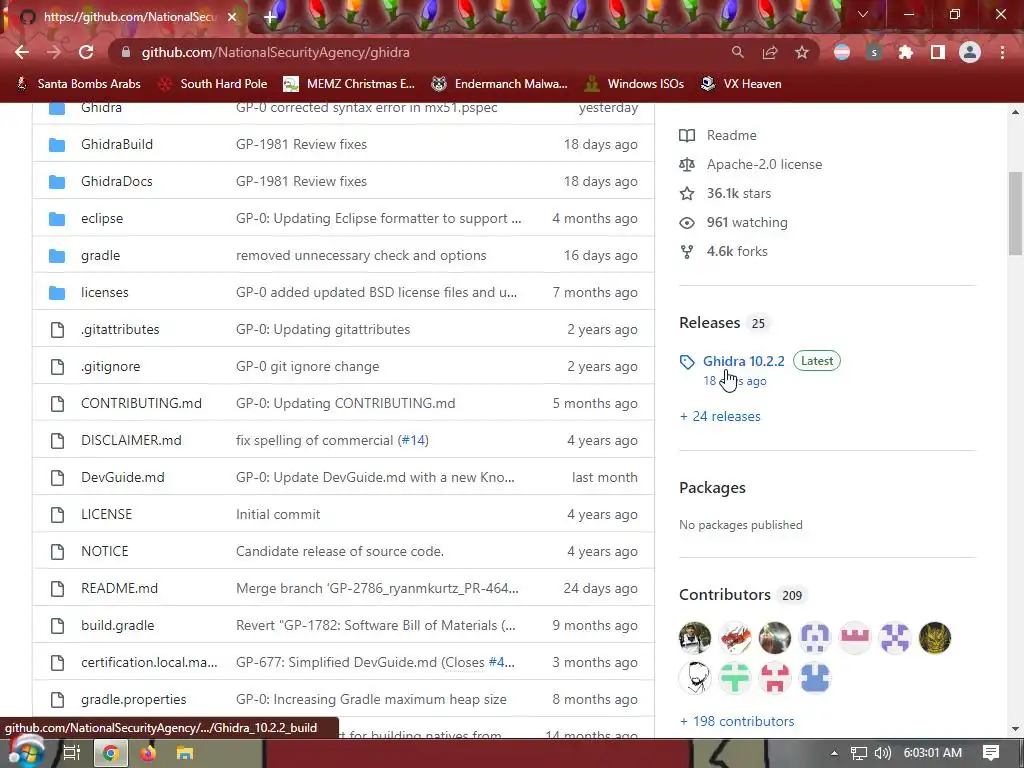Open commit 'removed unnecessary check and options'
Image resolution: width=1024 pixels, height=768 pixels.
tap(361, 255)
